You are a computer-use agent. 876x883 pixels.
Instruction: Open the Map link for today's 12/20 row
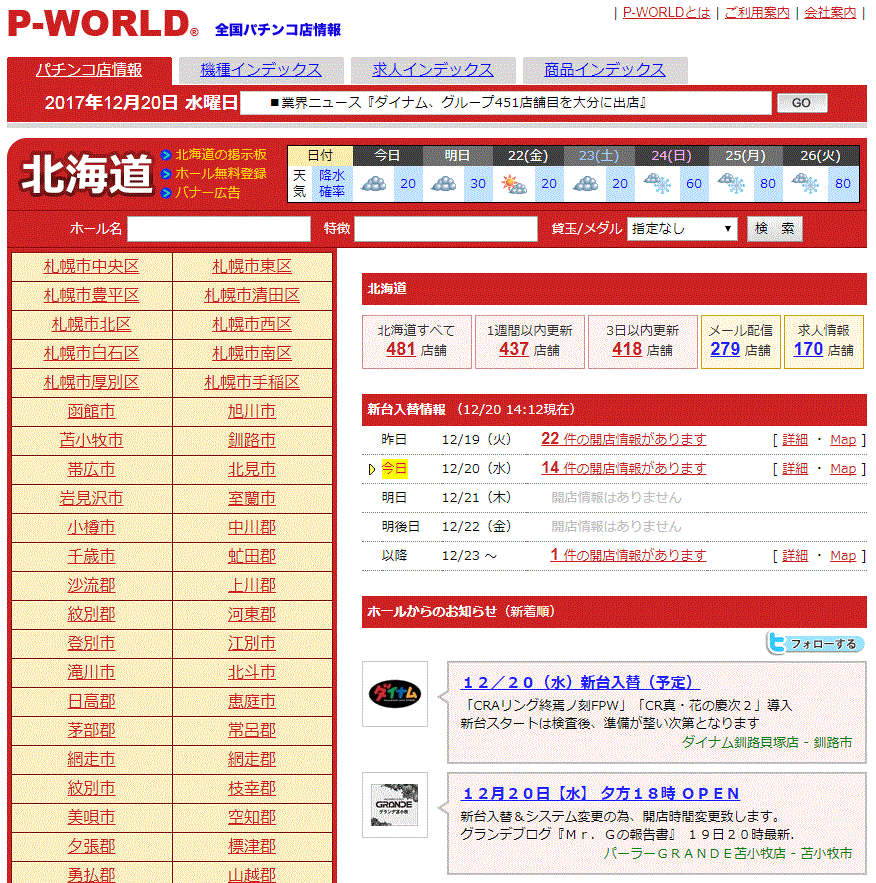843,468
